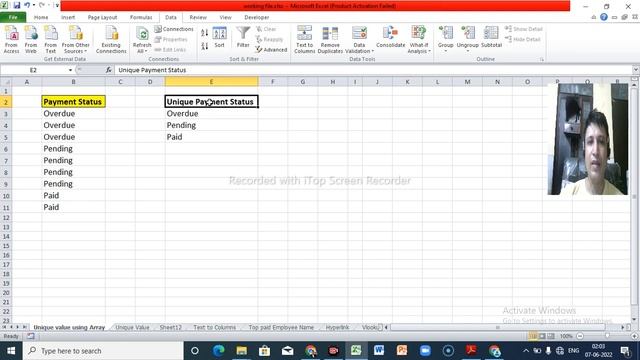Go to next sheet navigation arrow
Screen dimensions: 640x360
[x=18, y=327]
